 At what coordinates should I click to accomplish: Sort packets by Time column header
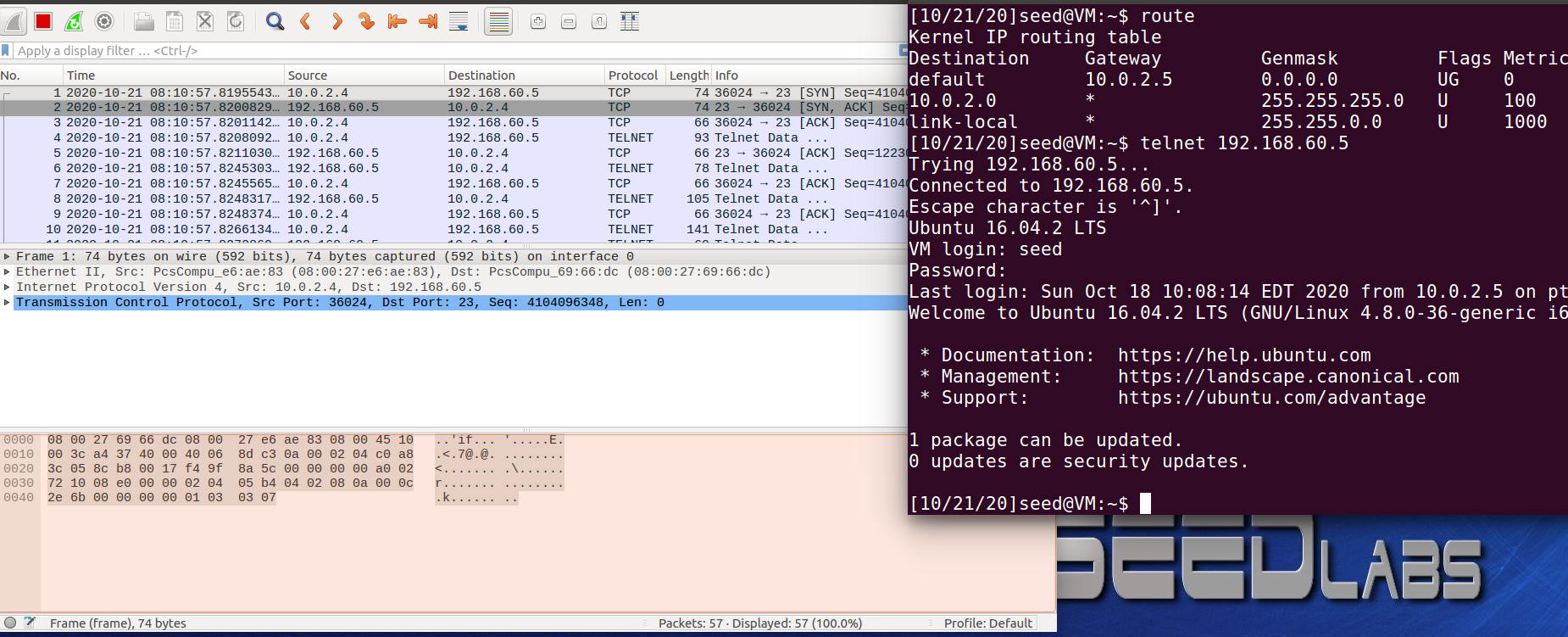[x=174, y=75]
